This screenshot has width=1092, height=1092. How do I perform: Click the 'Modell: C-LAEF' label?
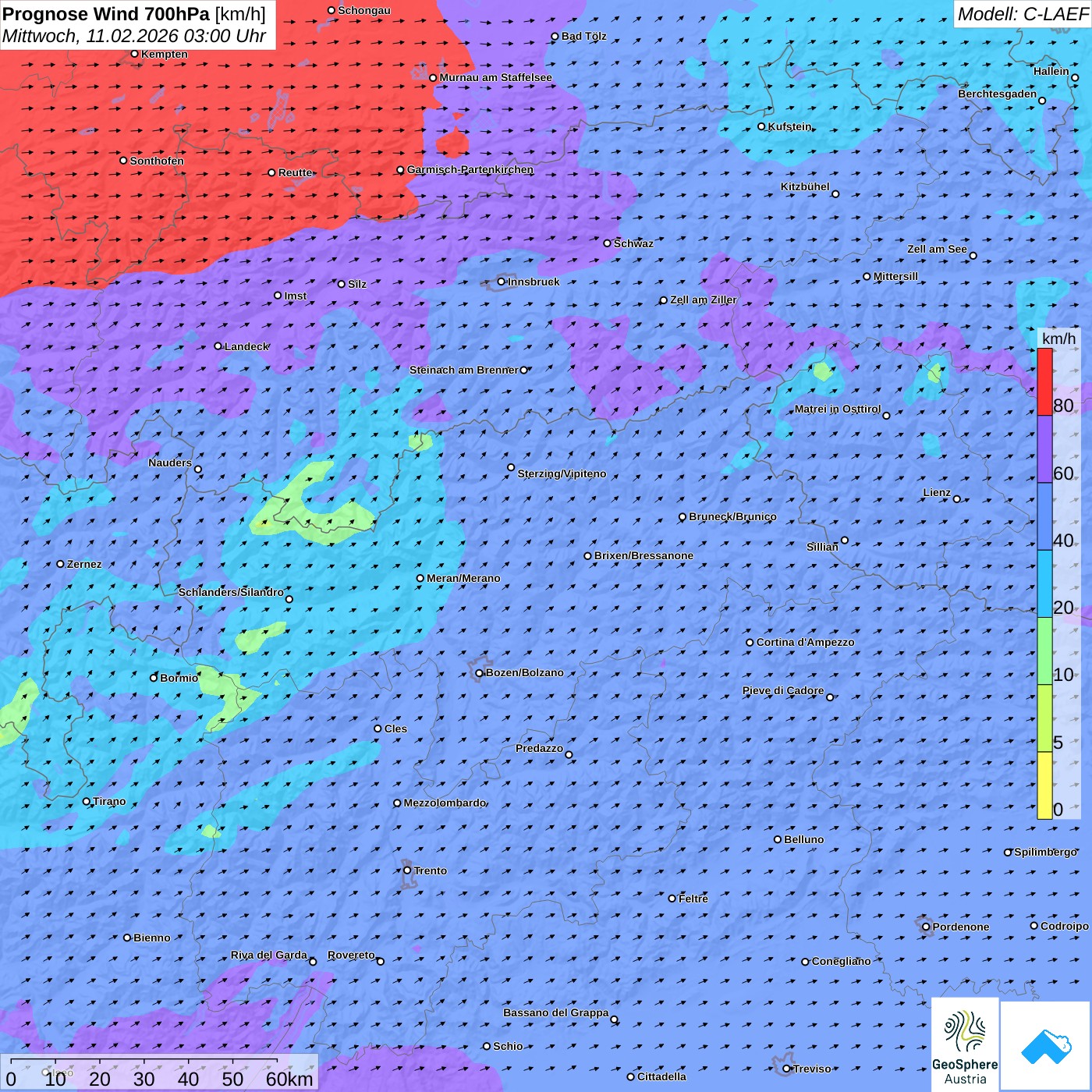[1023, 14]
